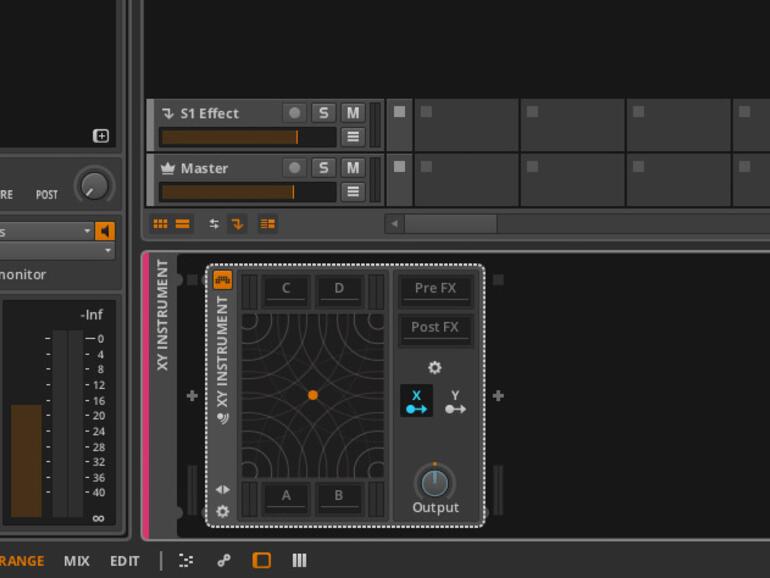
Task: Switch to the EDIT view tab
Action: [x=124, y=561]
